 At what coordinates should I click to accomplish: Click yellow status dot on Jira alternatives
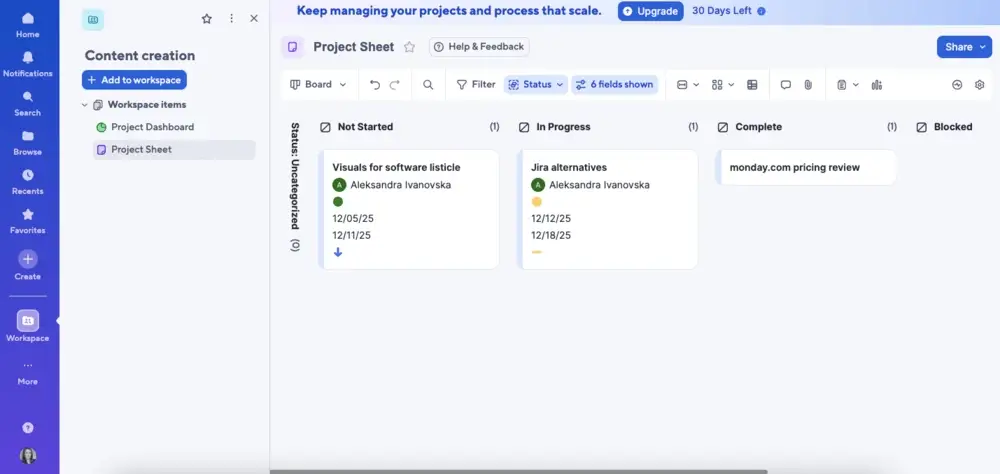[x=537, y=202]
